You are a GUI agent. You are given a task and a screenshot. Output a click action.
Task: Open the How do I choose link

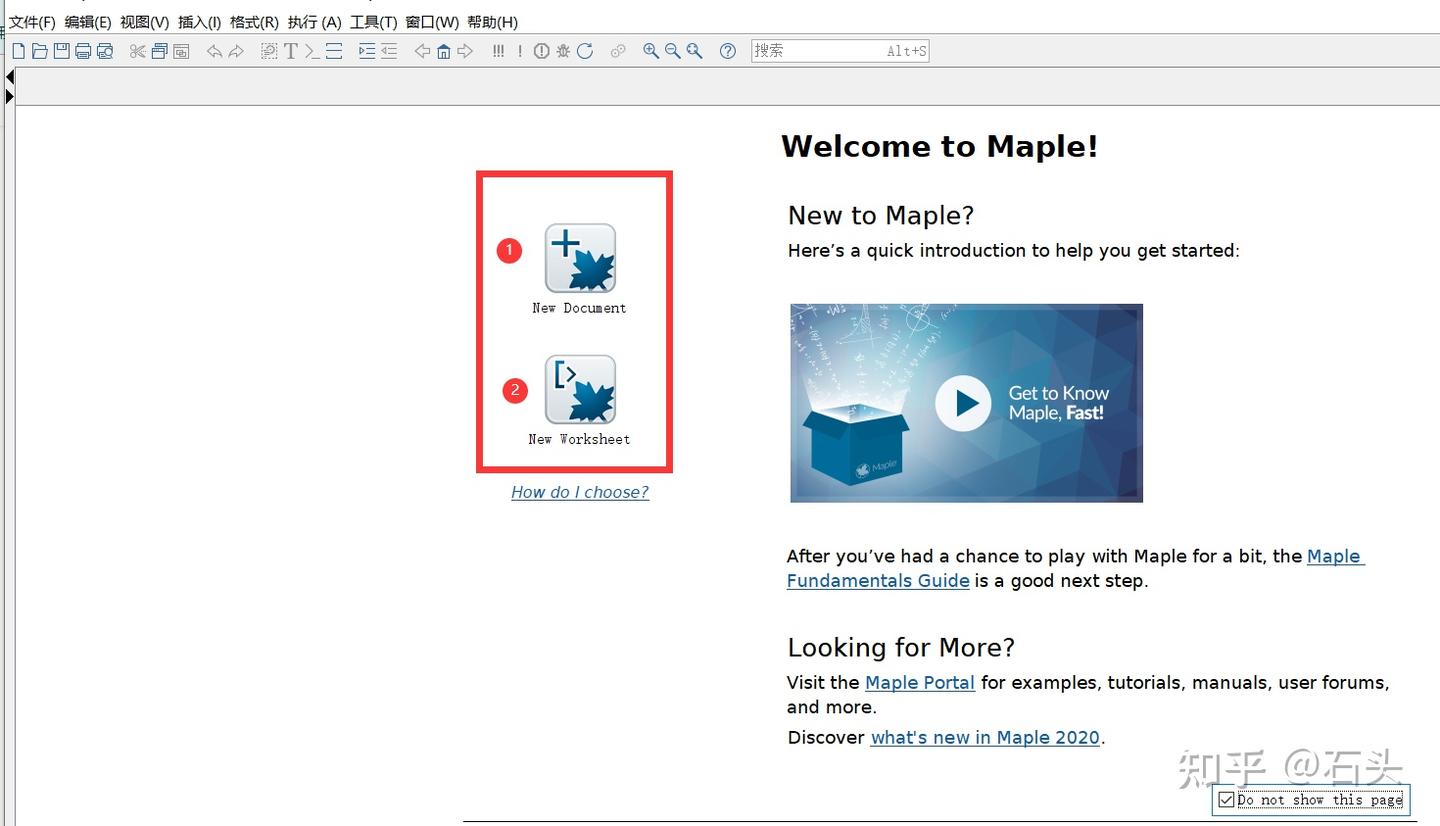point(579,492)
